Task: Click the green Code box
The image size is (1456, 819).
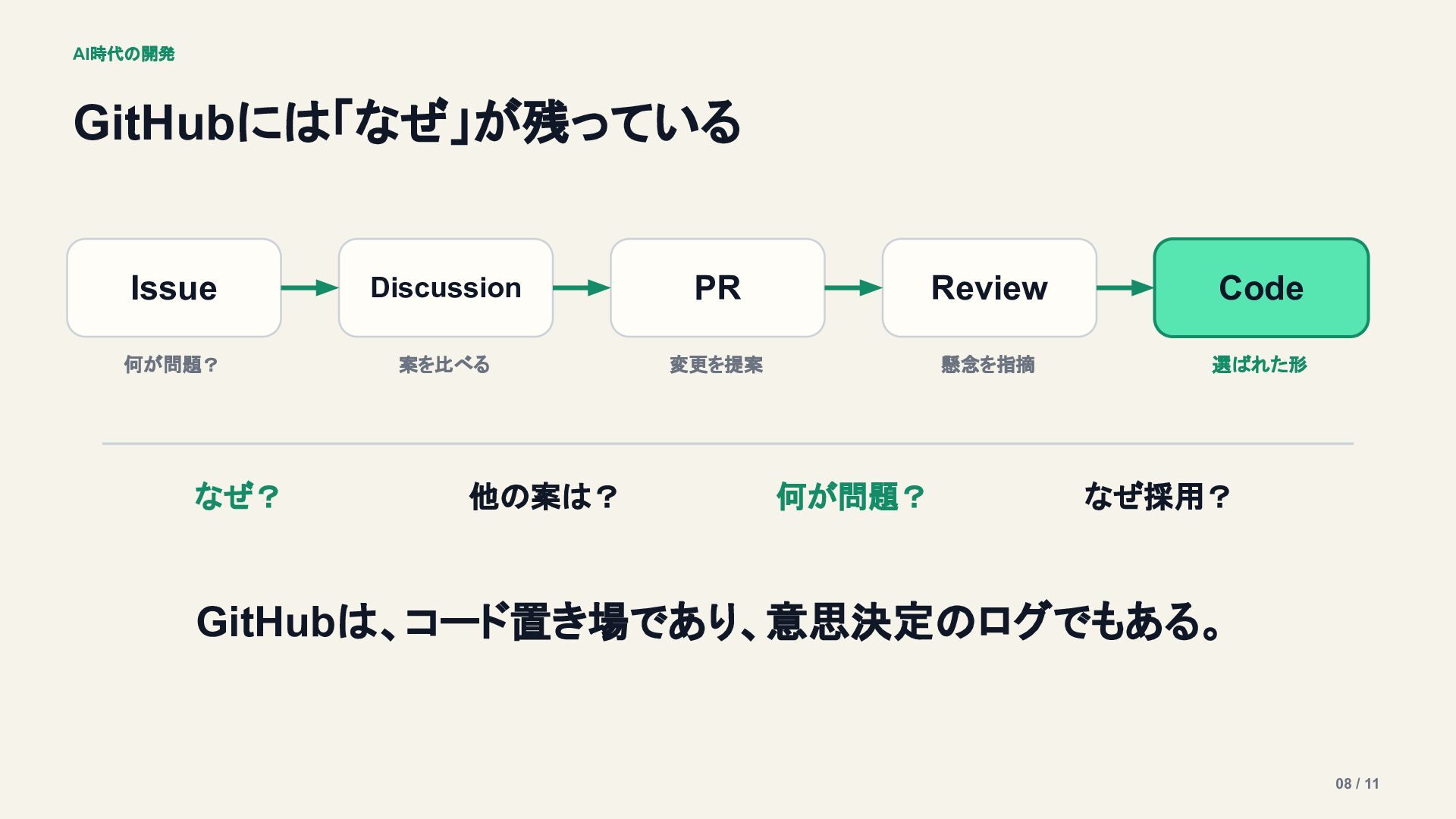Action: click(x=1261, y=288)
